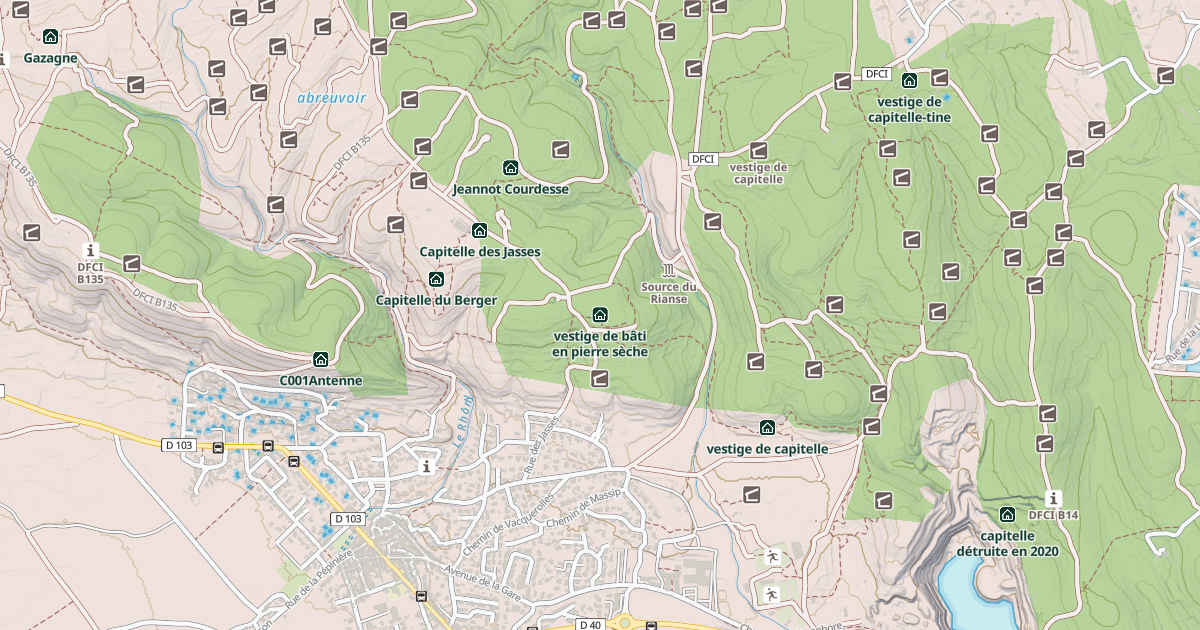1200x630 pixels.
Task: Click the vestige de capitelle-tine hut icon
Action: click(909, 80)
